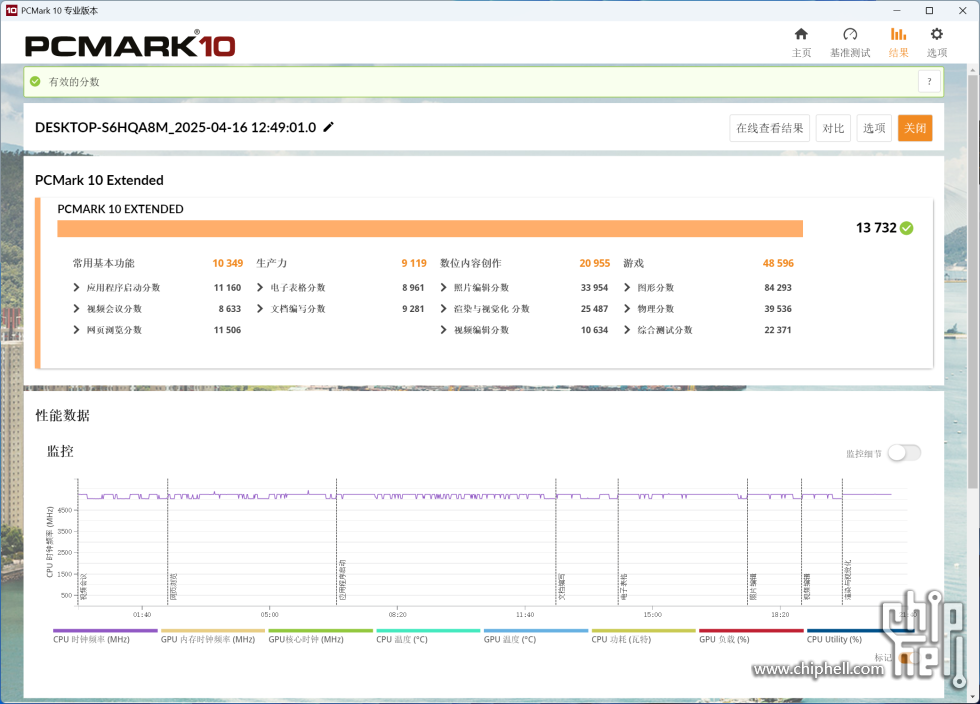Click the result name DESKTOP-S6HQA8M_2025-04-16
The image size is (980, 704).
point(176,128)
